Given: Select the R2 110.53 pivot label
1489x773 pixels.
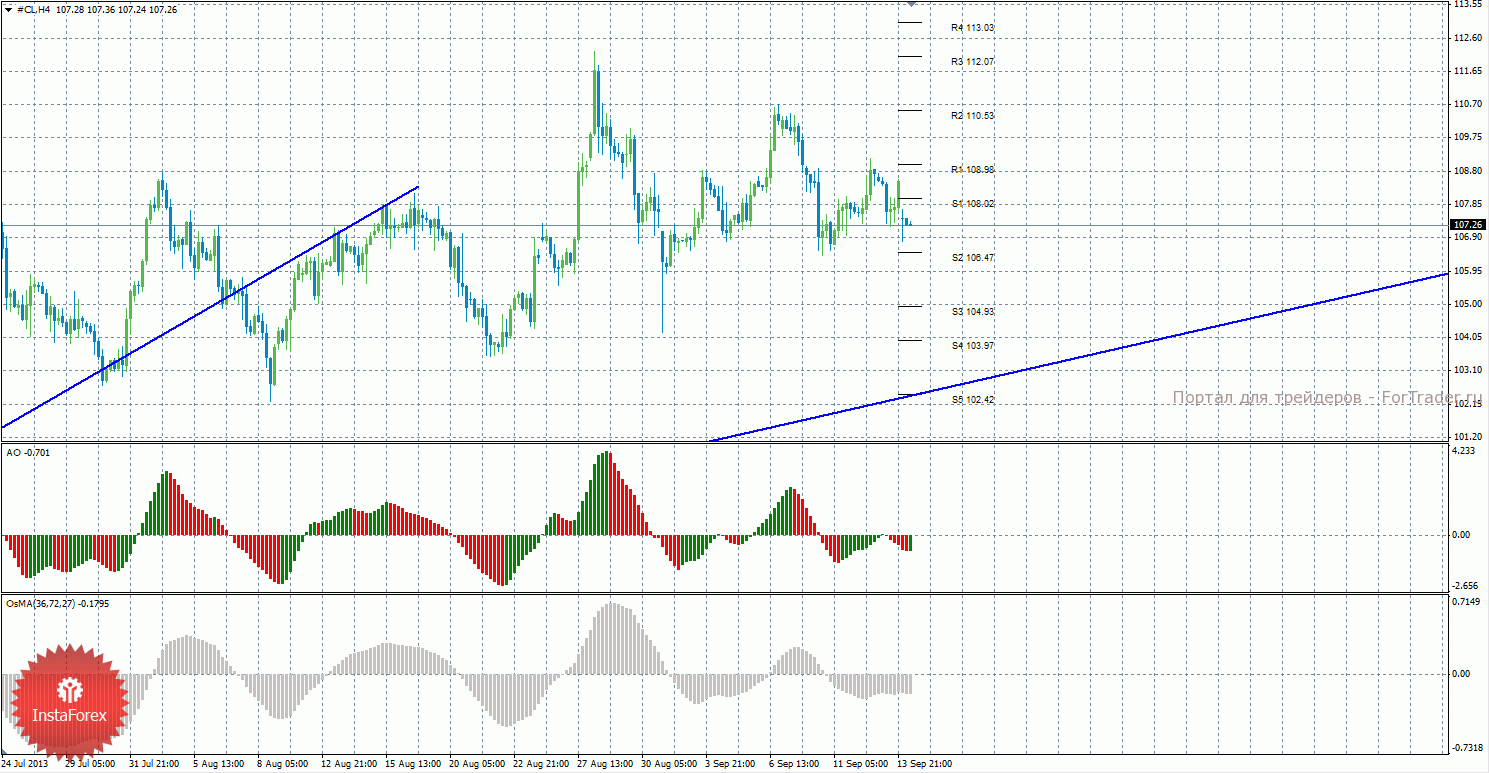Looking at the screenshot, I should click(973, 116).
